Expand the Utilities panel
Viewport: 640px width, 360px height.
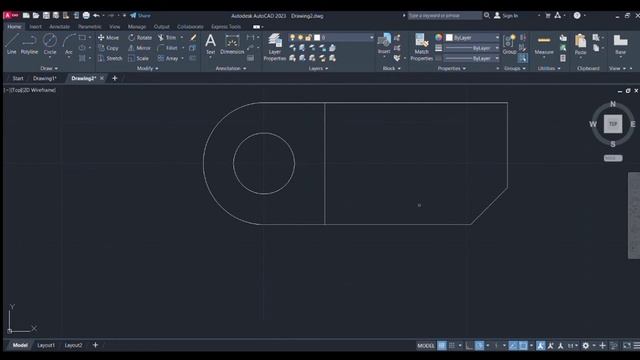tap(549, 69)
